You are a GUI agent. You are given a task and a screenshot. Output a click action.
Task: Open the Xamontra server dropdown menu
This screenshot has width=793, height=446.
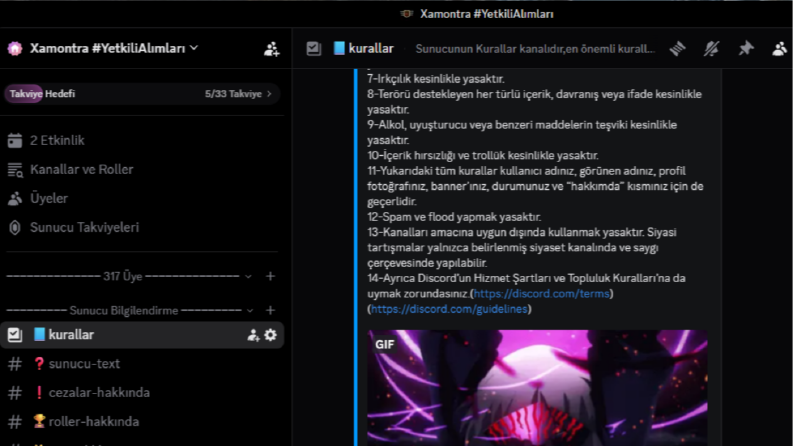(114, 49)
